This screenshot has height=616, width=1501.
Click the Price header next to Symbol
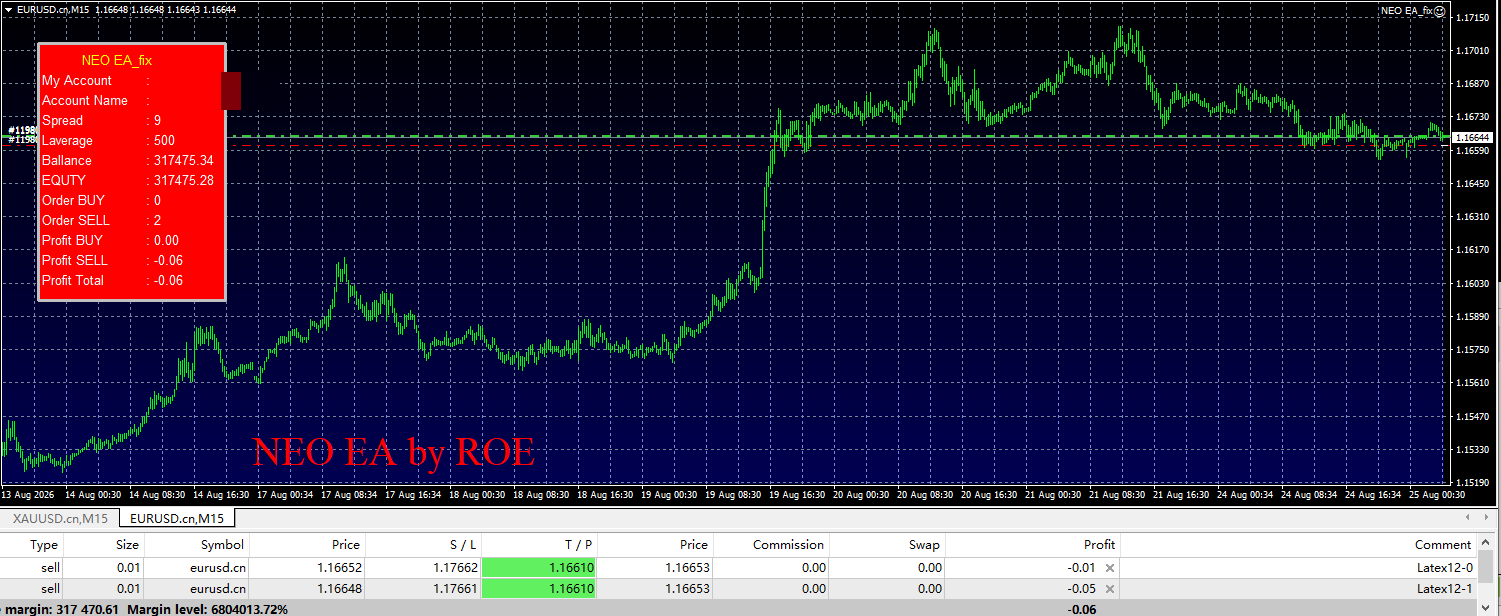click(307, 545)
